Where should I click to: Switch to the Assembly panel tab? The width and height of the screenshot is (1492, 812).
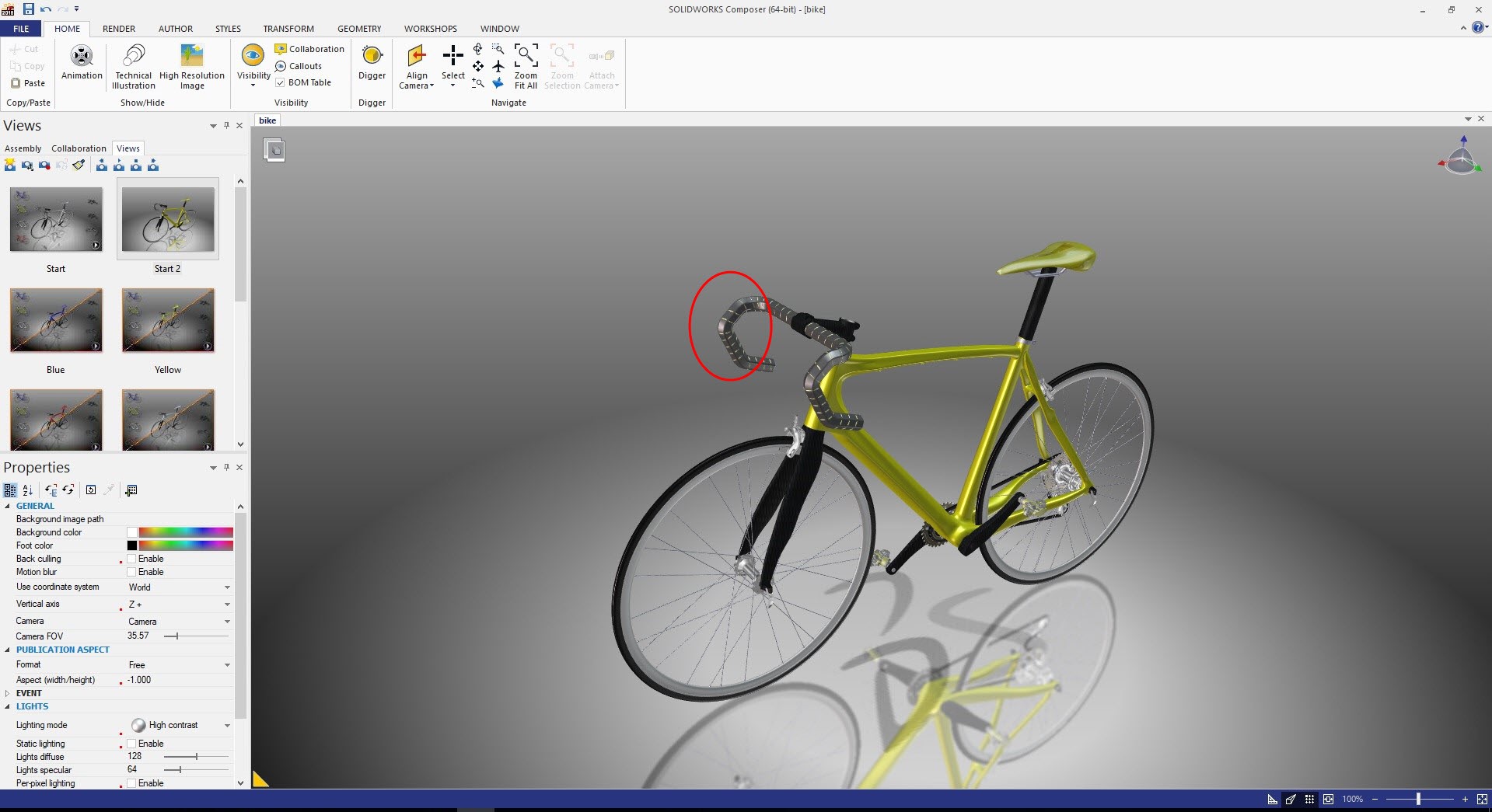(x=23, y=148)
